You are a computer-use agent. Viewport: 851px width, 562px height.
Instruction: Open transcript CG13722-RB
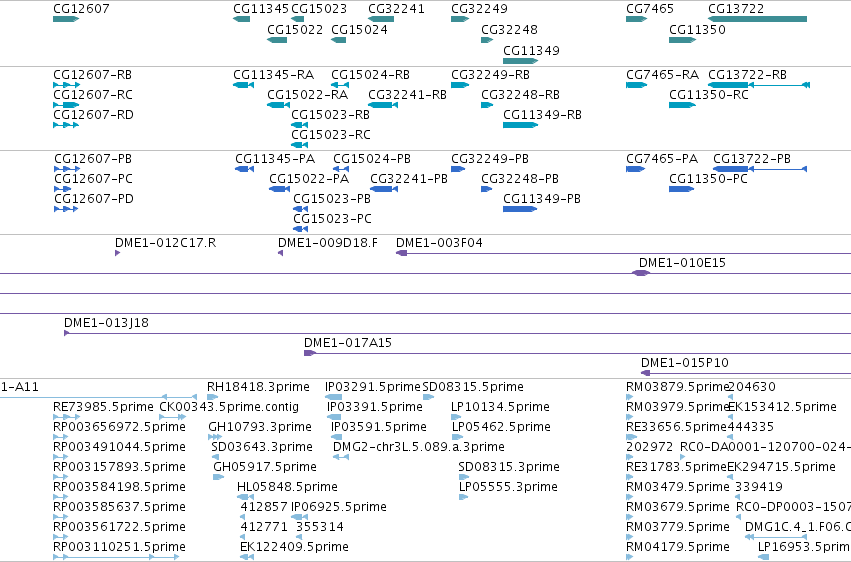[747, 74]
